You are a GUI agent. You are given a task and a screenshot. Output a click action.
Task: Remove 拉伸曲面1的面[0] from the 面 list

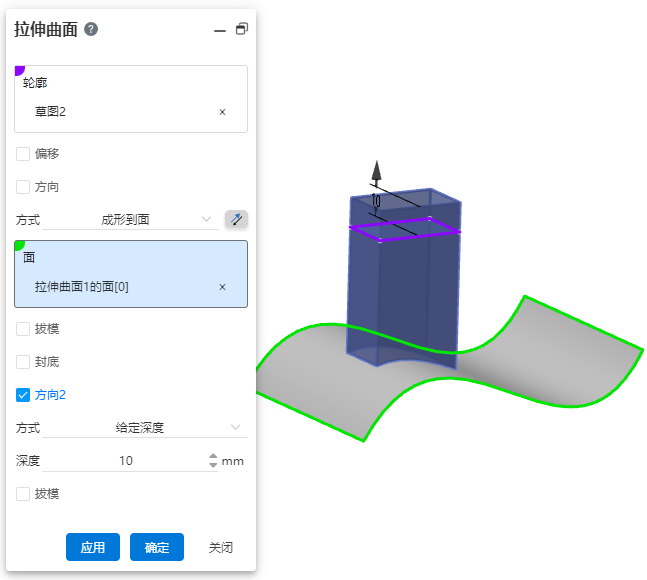pyautogui.click(x=222, y=287)
